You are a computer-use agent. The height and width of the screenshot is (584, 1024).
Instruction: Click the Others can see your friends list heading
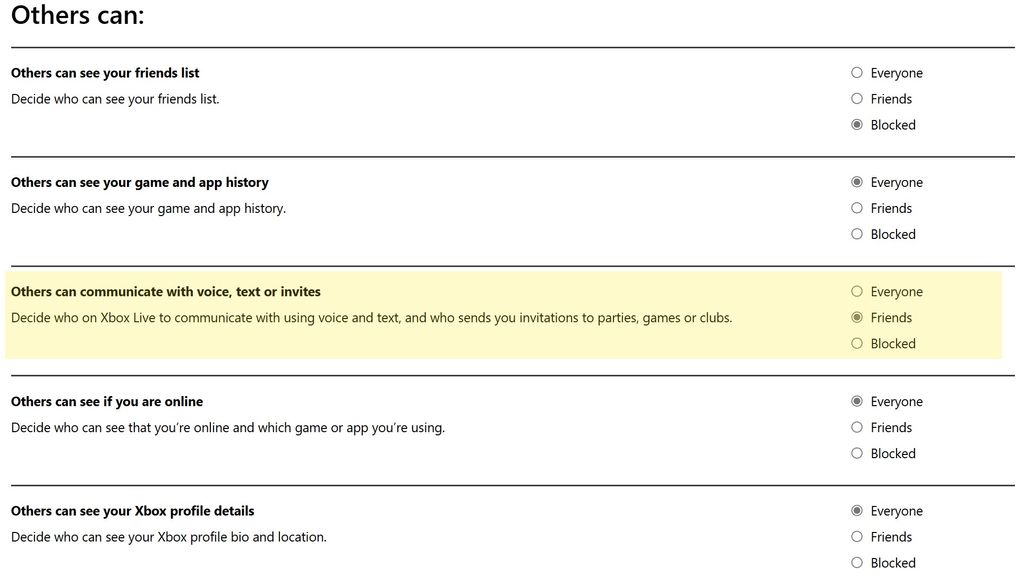(104, 72)
